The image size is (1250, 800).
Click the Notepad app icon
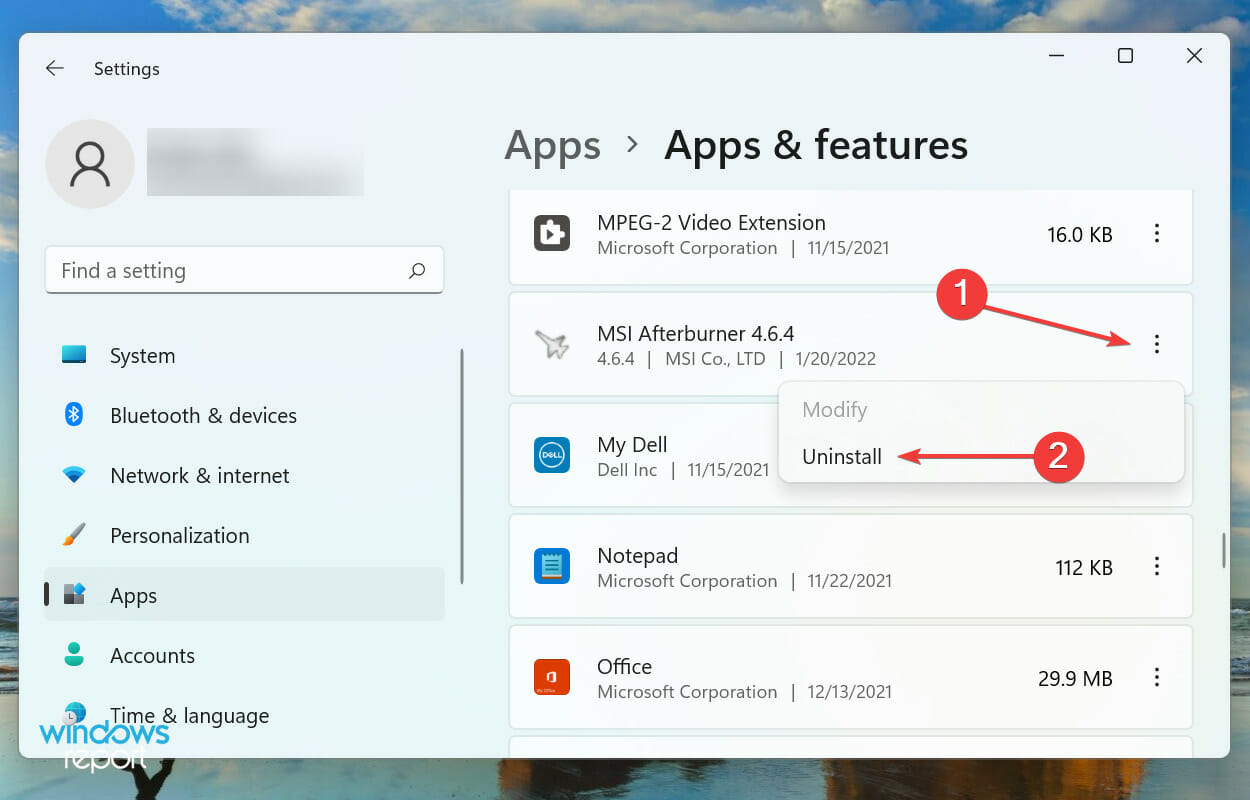point(552,566)
